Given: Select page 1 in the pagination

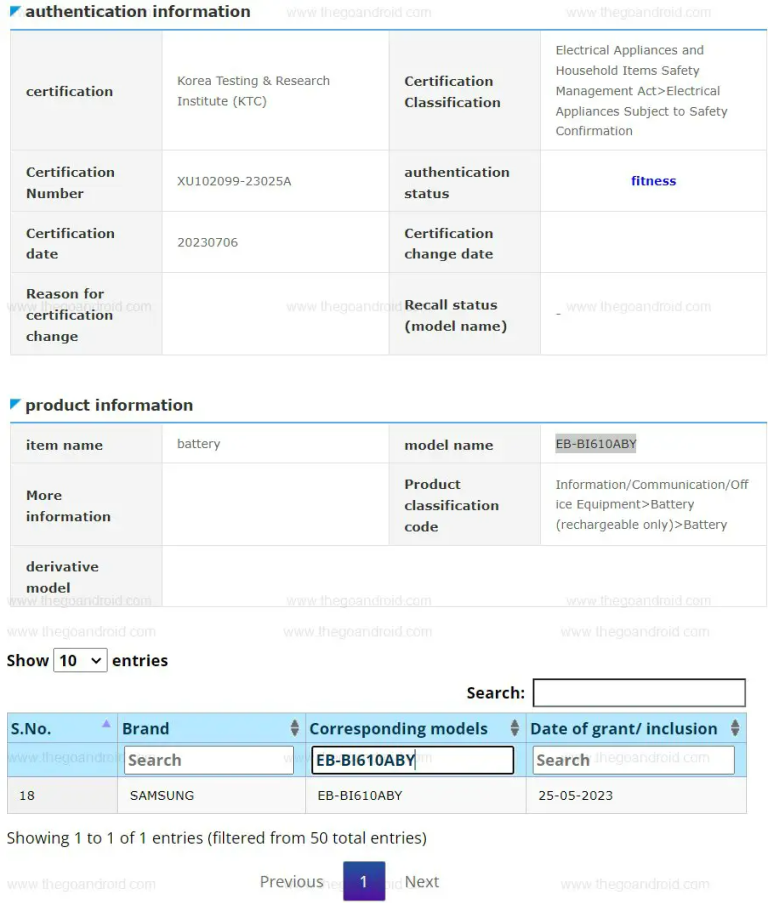Looking at the screenshot, I should 364,882.
